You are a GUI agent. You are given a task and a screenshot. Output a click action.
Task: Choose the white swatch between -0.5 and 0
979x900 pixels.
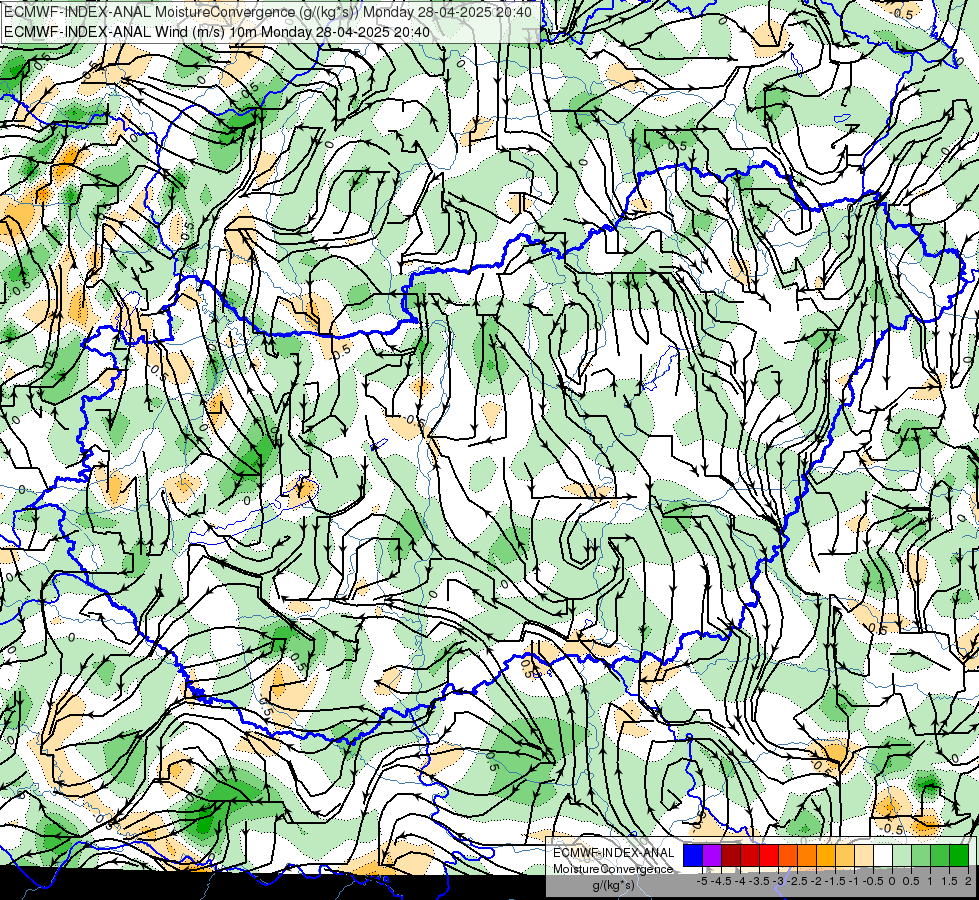click(x=883, y=855)
